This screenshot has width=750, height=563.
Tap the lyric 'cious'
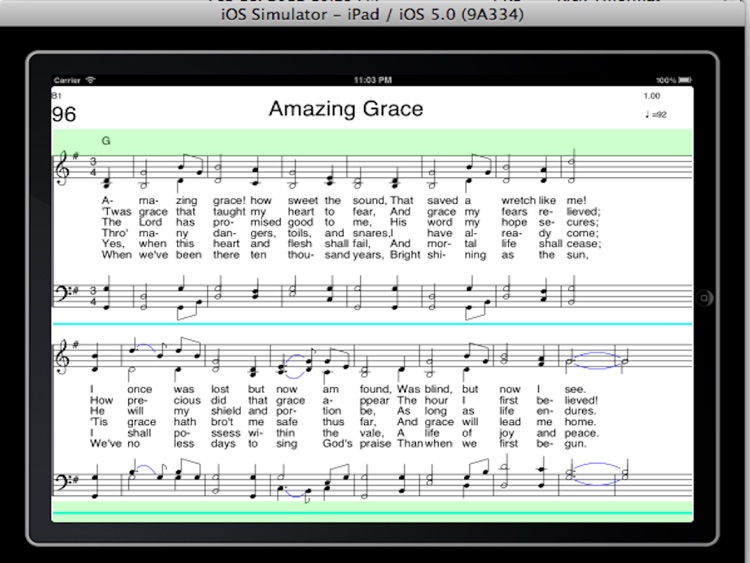(x=187, y=400)
